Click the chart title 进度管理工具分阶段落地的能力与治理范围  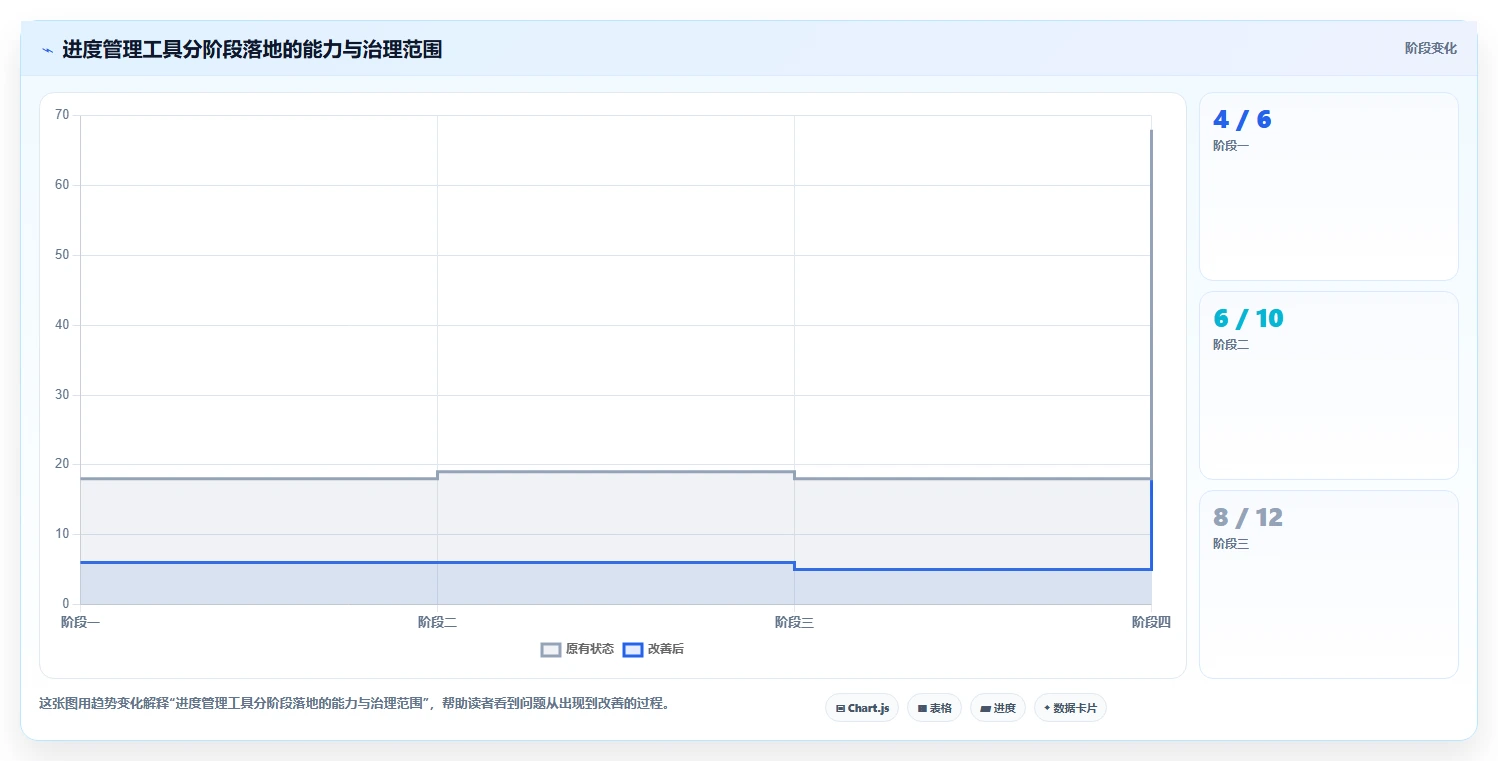[x=252, y=49]
